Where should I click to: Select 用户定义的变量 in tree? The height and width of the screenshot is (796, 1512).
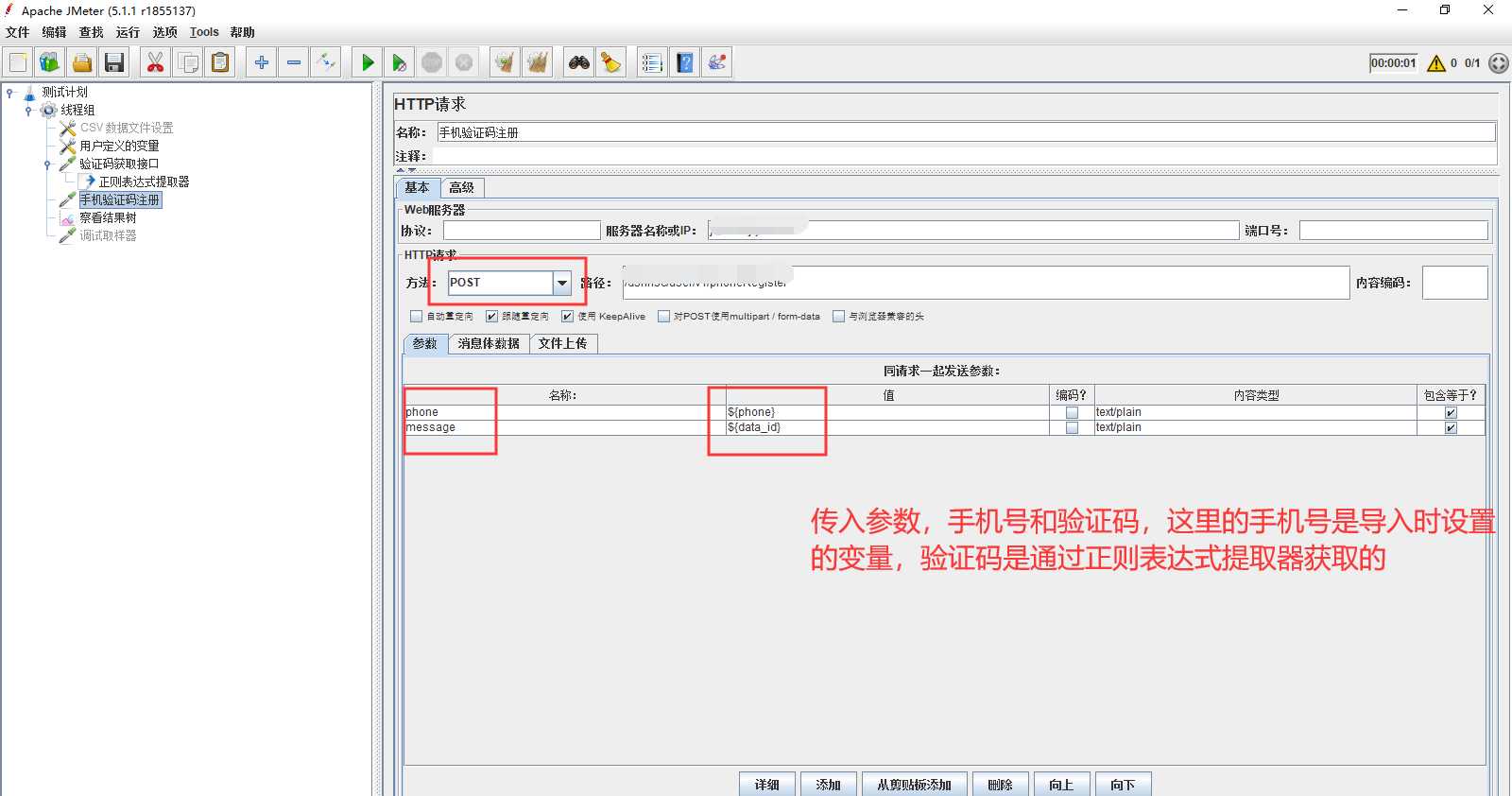click(x=120, y=146)
